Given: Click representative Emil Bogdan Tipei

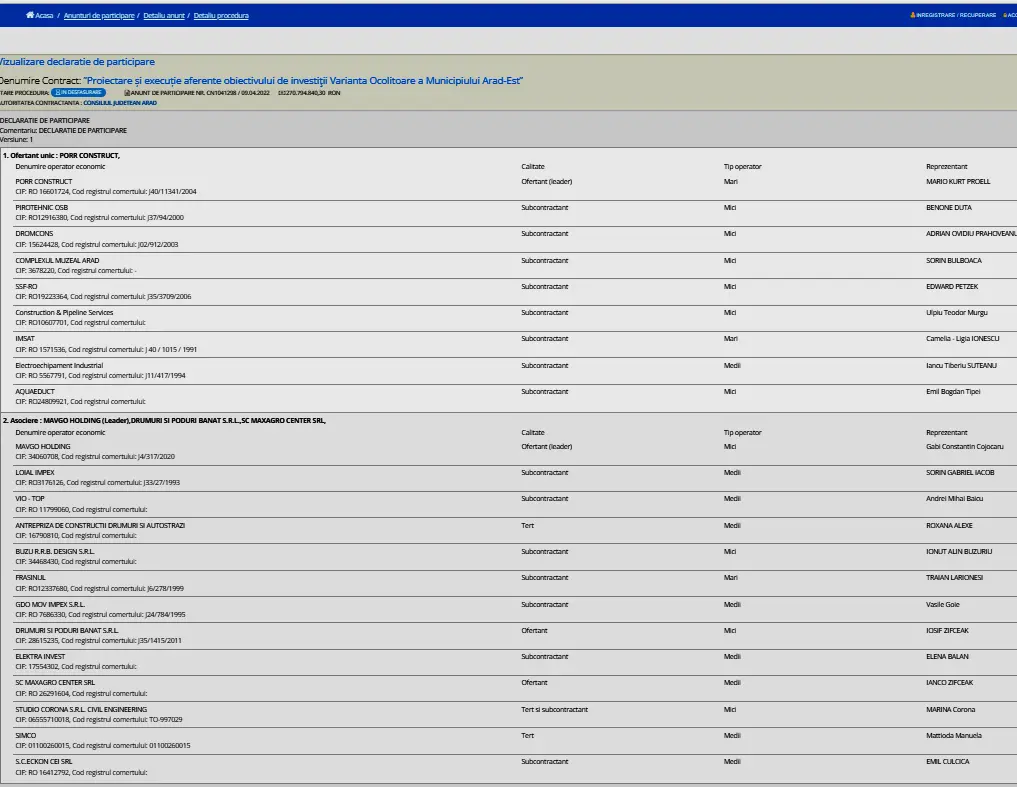Looking at the screenshot, I should (x=953, y=391).
